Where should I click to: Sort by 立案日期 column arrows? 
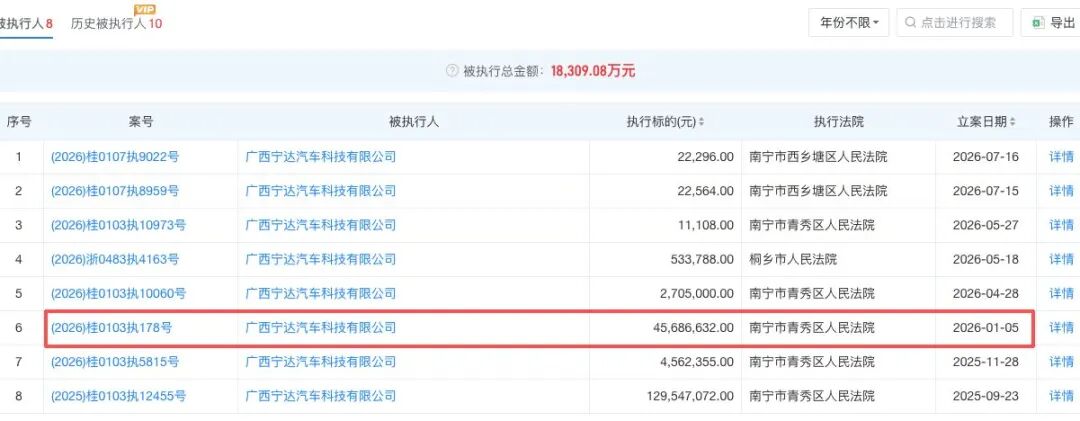pyautogui.click(x=1012, y=122)
